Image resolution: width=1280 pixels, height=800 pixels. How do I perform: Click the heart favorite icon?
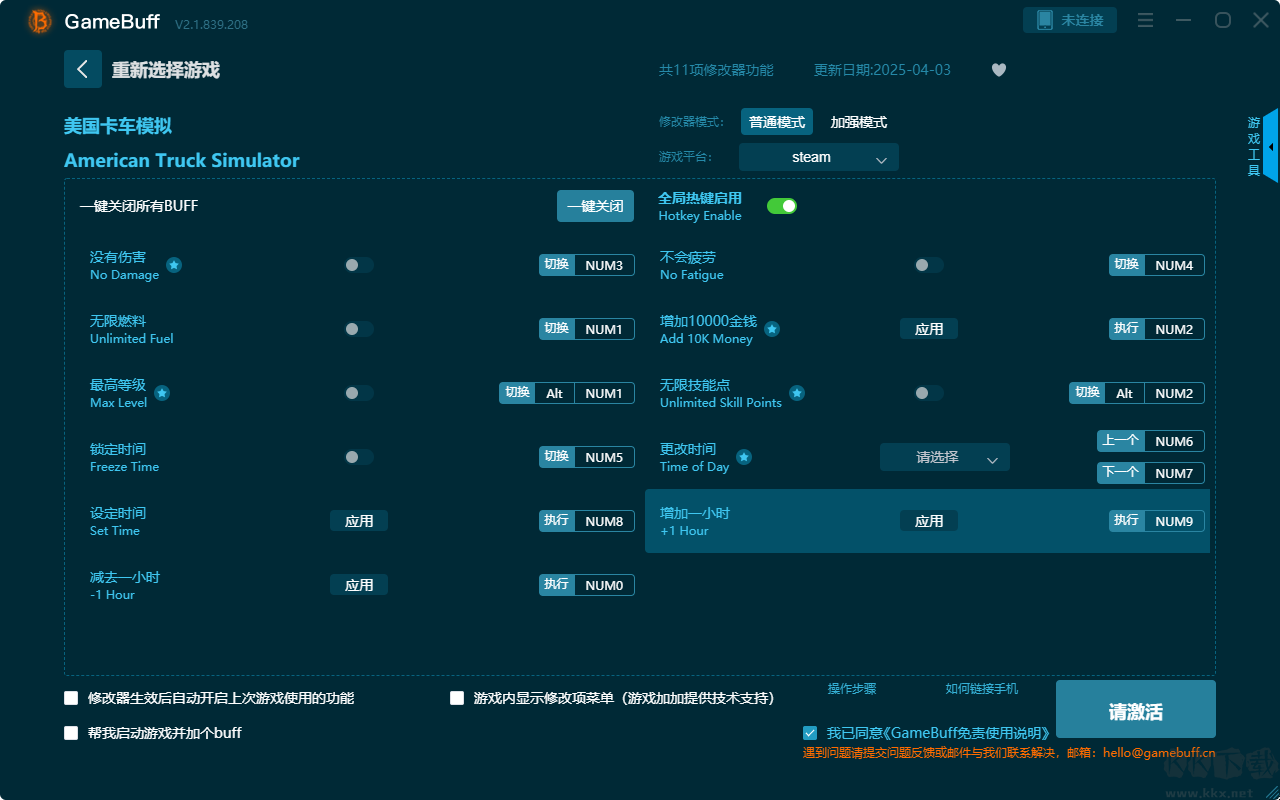point(998,70)
